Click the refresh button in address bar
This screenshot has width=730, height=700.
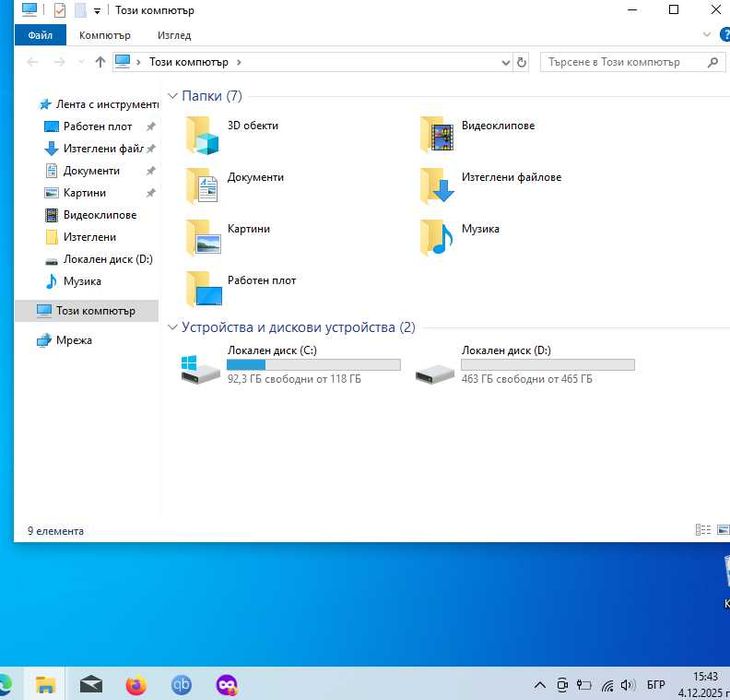click(x=521, y=62)
